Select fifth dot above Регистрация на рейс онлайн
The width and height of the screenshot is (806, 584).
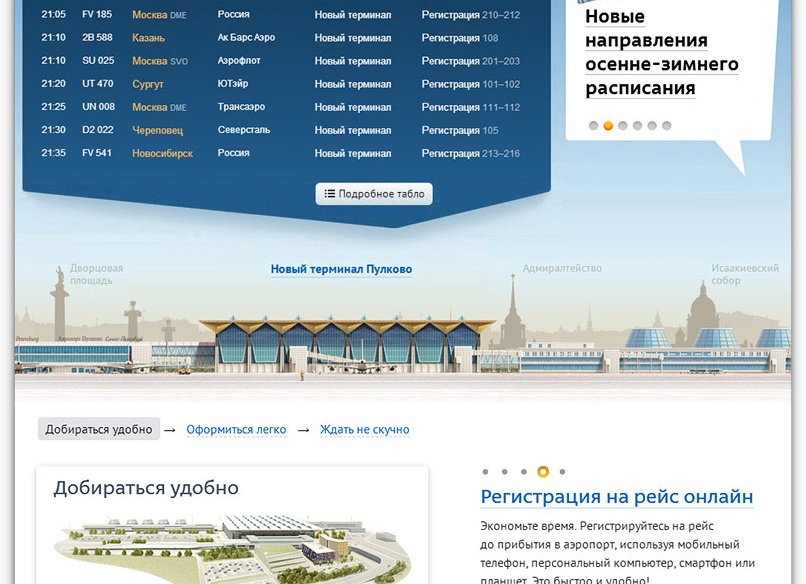coord(562,471)
